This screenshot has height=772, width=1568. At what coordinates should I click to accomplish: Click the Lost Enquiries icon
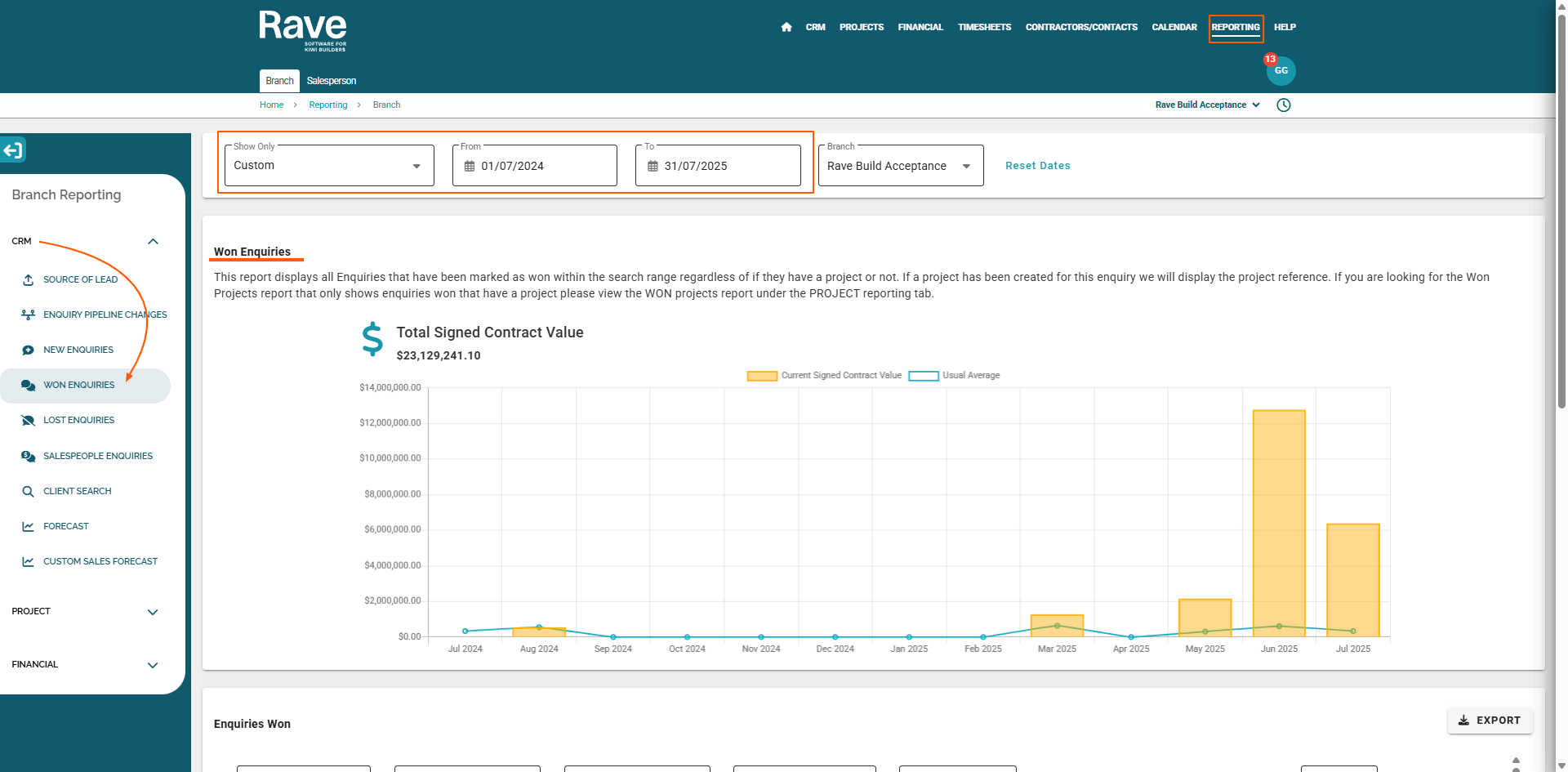[x=28, y=420]
